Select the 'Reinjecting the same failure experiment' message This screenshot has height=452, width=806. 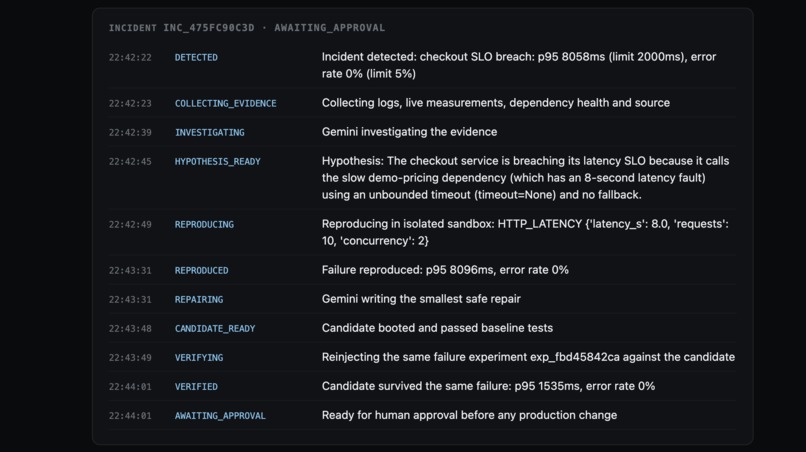(528, 357)
